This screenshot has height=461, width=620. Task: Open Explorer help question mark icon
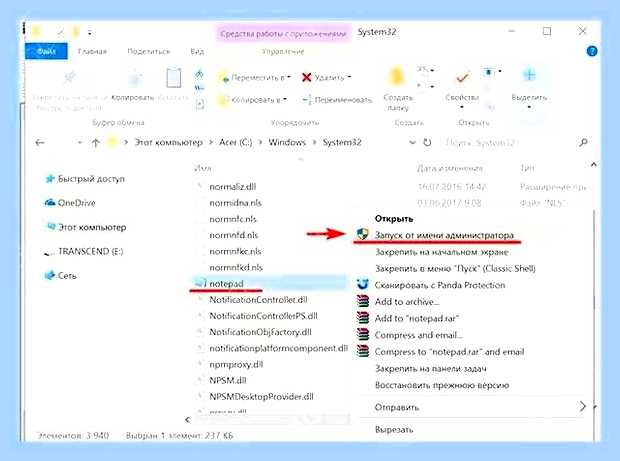592,51
